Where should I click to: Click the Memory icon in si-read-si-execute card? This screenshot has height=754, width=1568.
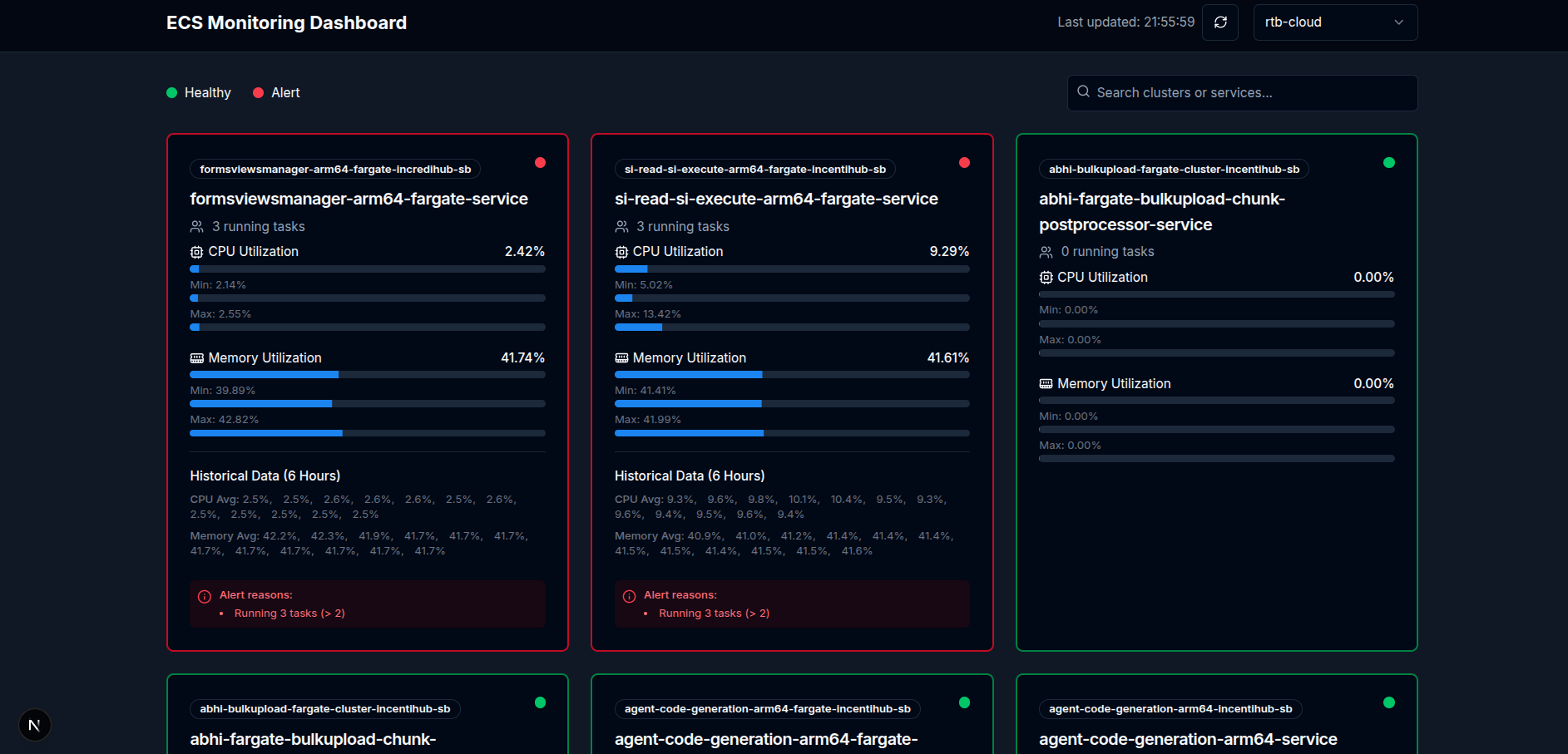click(621, 358)
